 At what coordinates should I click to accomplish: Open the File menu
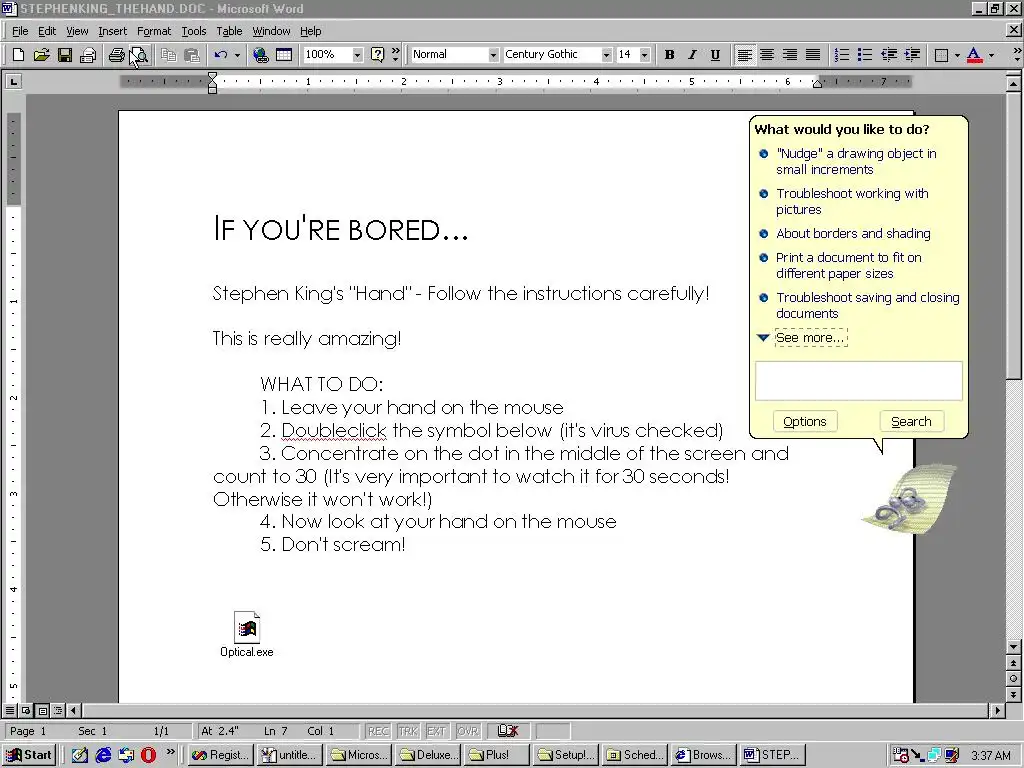point(20,31)
